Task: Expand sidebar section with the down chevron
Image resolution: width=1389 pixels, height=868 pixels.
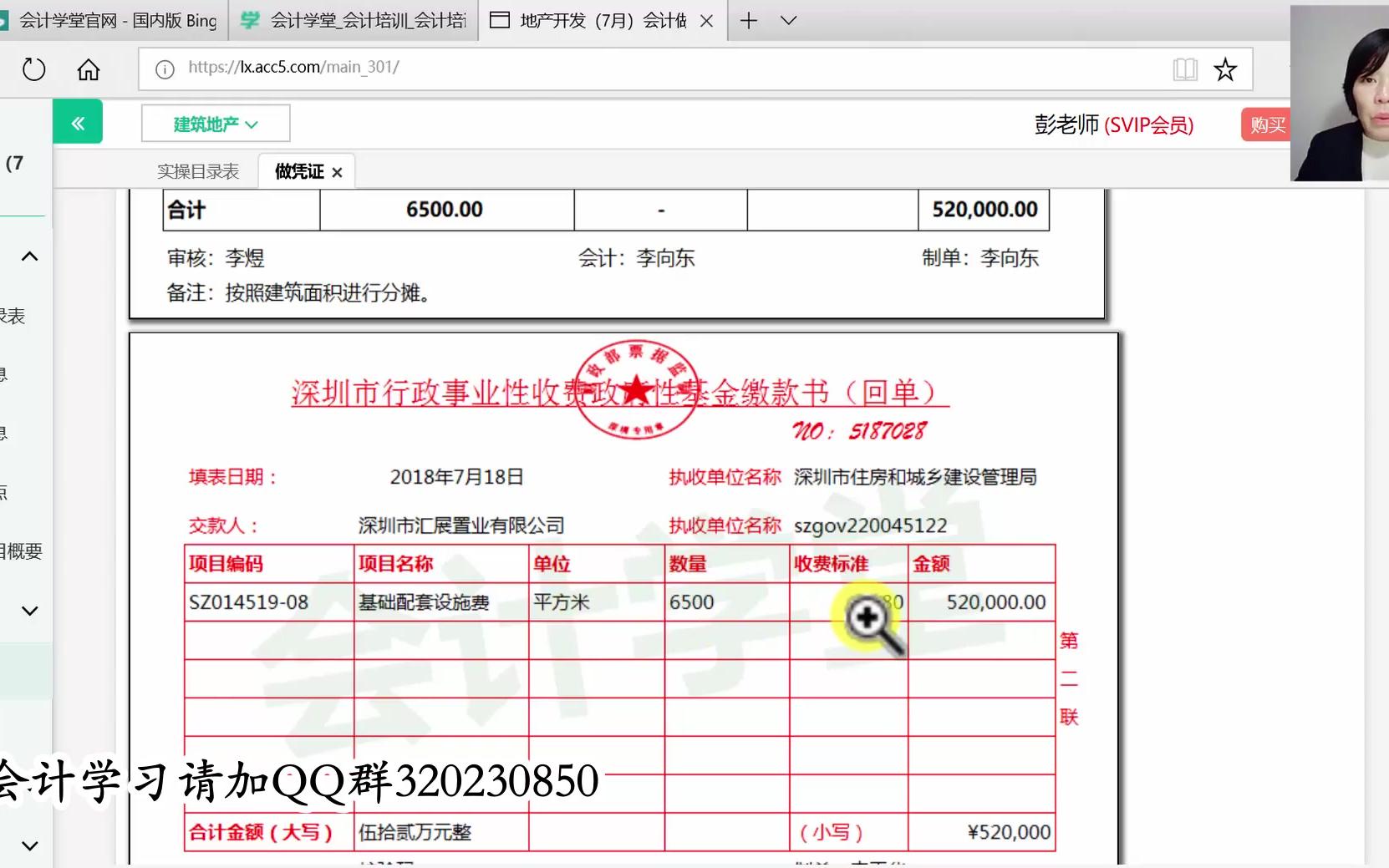Action: tap(29, 611)
